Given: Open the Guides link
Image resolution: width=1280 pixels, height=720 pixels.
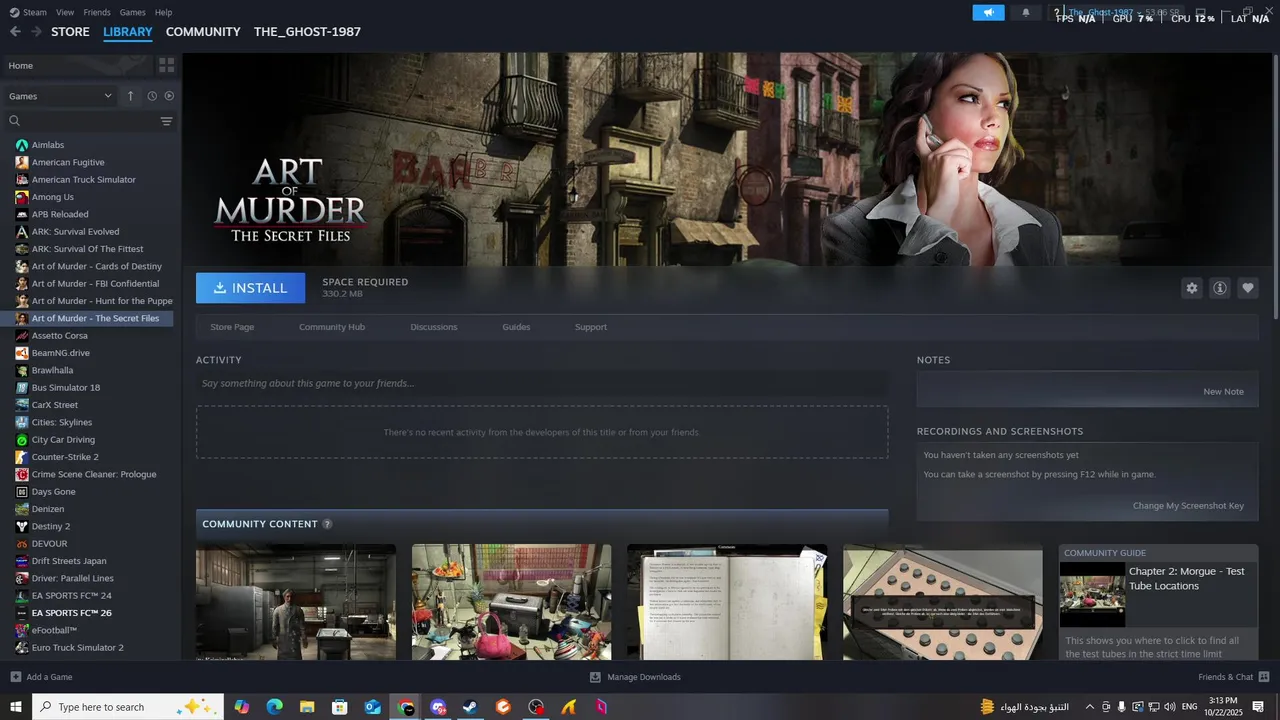Looking at the screenshot, I should (x=516, y=327).
